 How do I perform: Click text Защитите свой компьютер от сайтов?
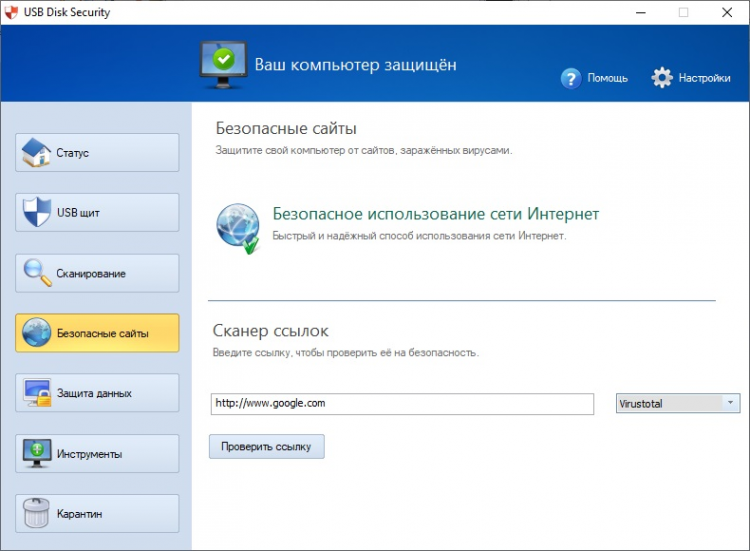[x=364, y=150]
